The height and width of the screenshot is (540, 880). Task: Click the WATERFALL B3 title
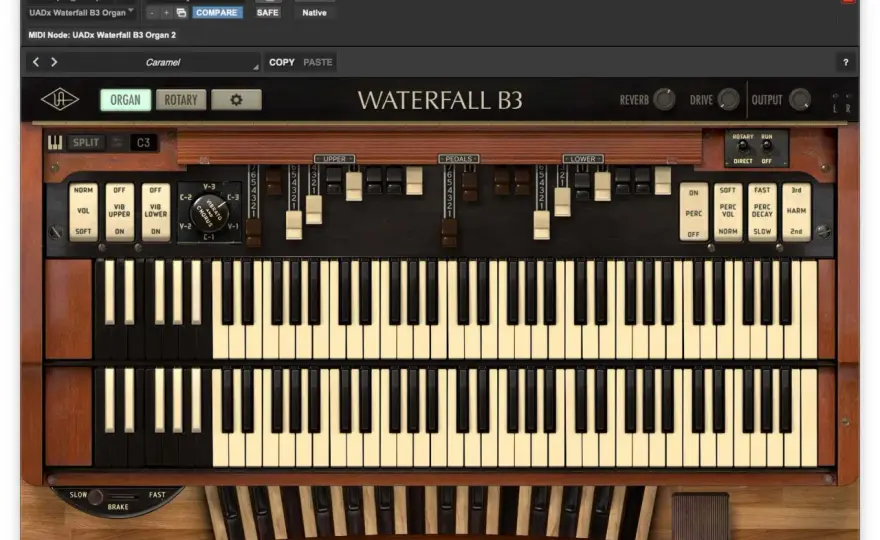pos(440,100)
